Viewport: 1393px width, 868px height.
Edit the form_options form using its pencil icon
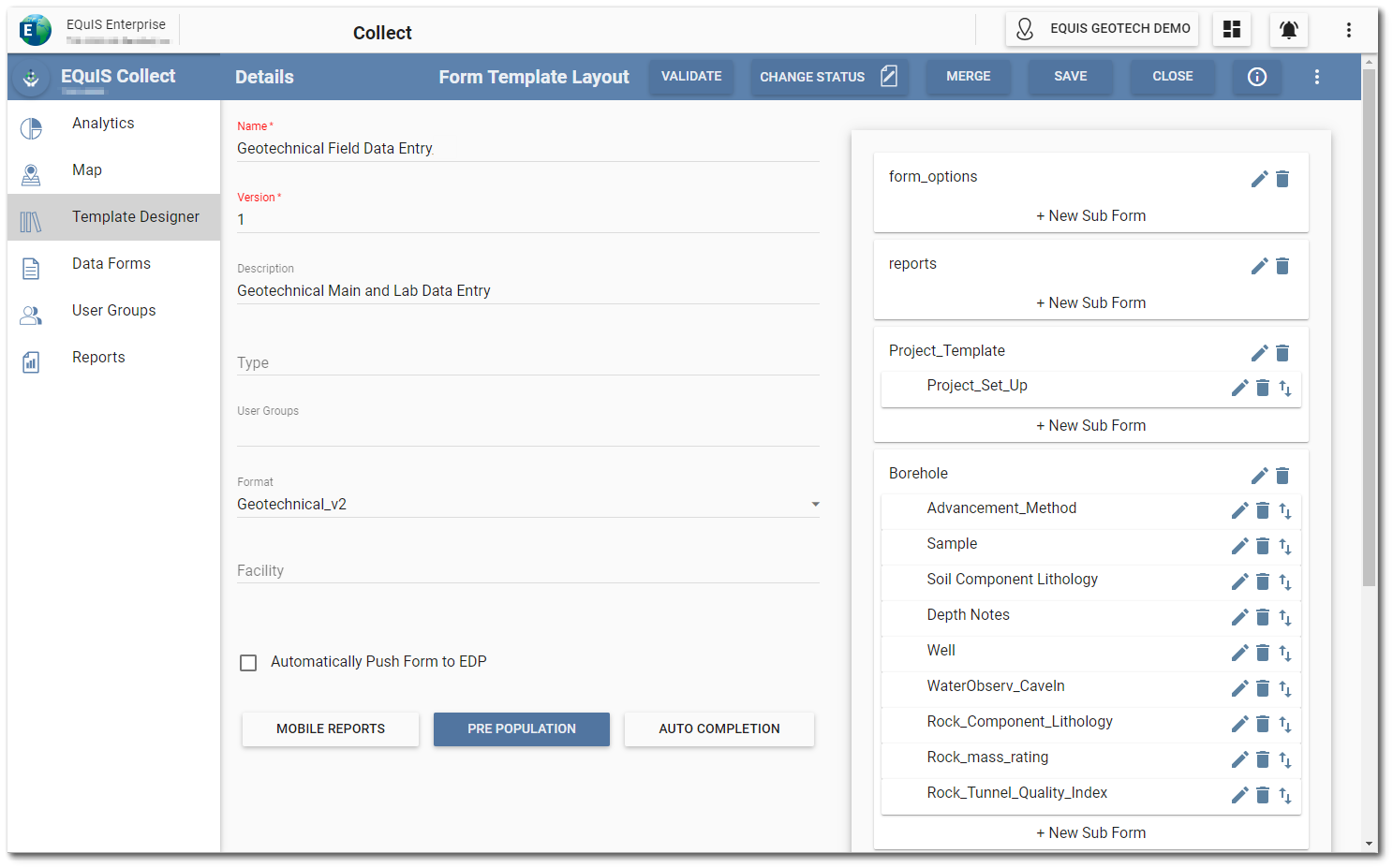1259,178
